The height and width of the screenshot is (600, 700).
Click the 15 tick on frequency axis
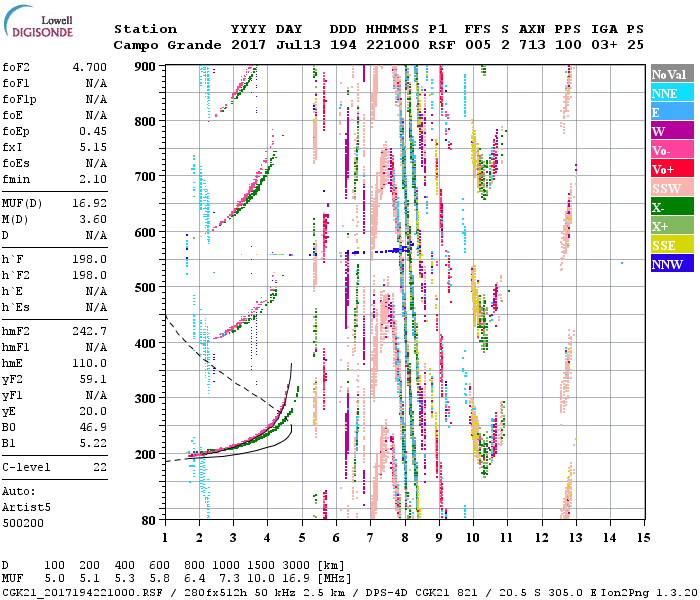[643, 536]
